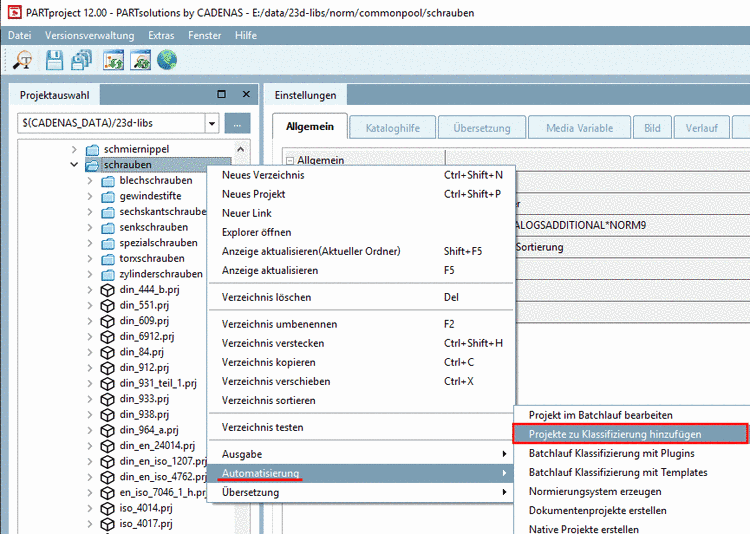750x534 pixels.
Task: Open the Hilfe menu
Action: [246, 35]
